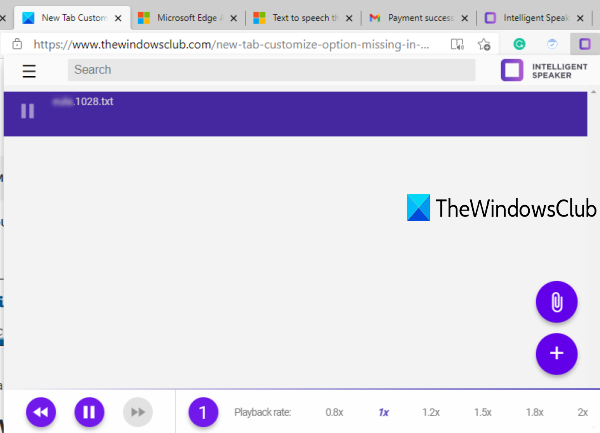Close the Microsoft Edge tab
This screenshot has width=600, height=433.
click(x=233, y=18)
